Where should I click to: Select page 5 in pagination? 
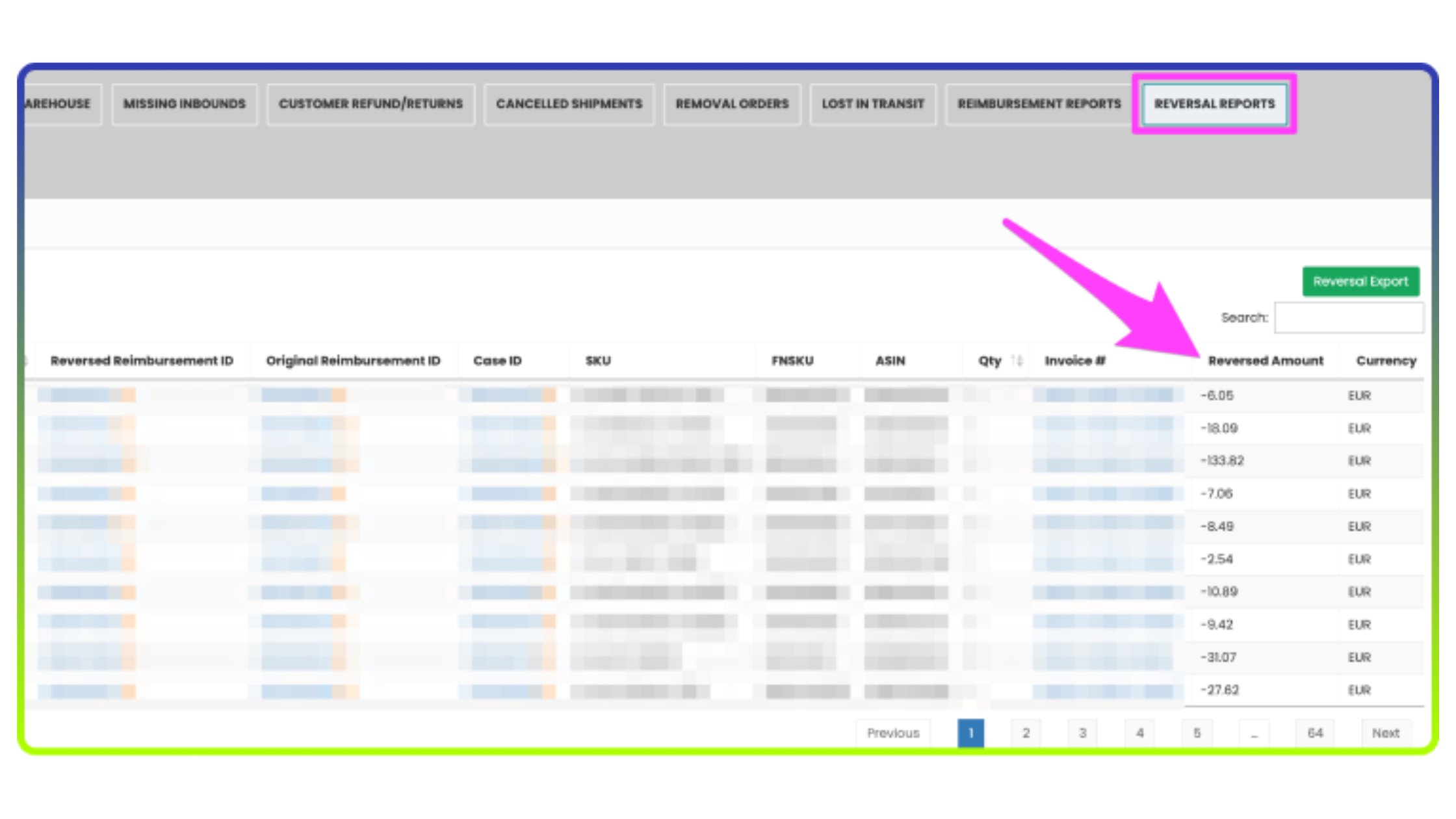(x=1197, y=733)
